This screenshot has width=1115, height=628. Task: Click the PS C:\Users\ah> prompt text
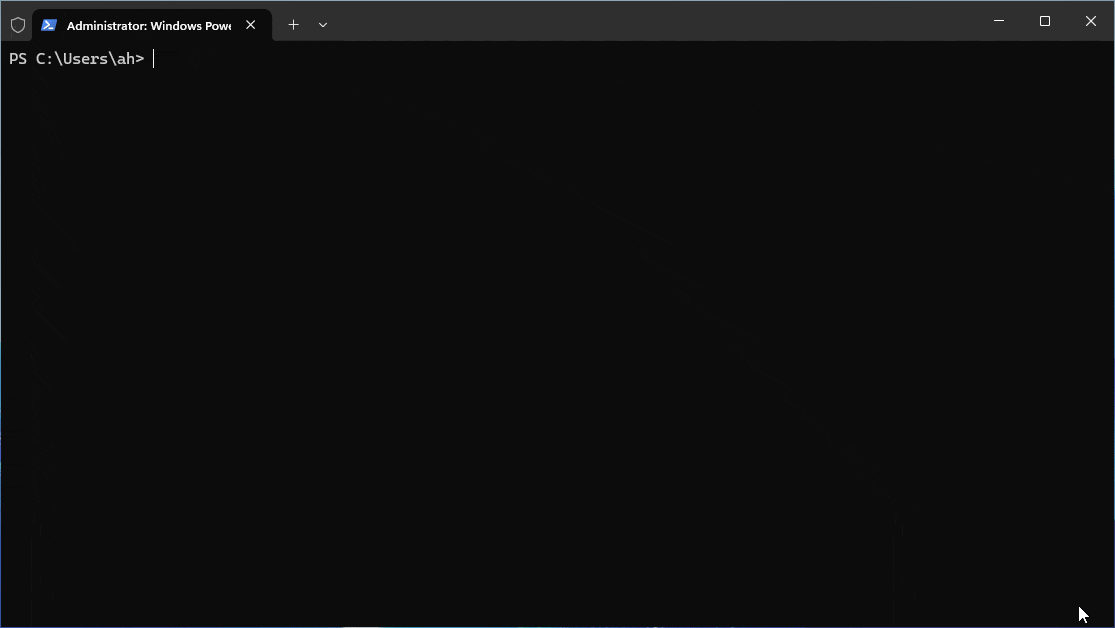pyautogui.click(x=77, y=58)
